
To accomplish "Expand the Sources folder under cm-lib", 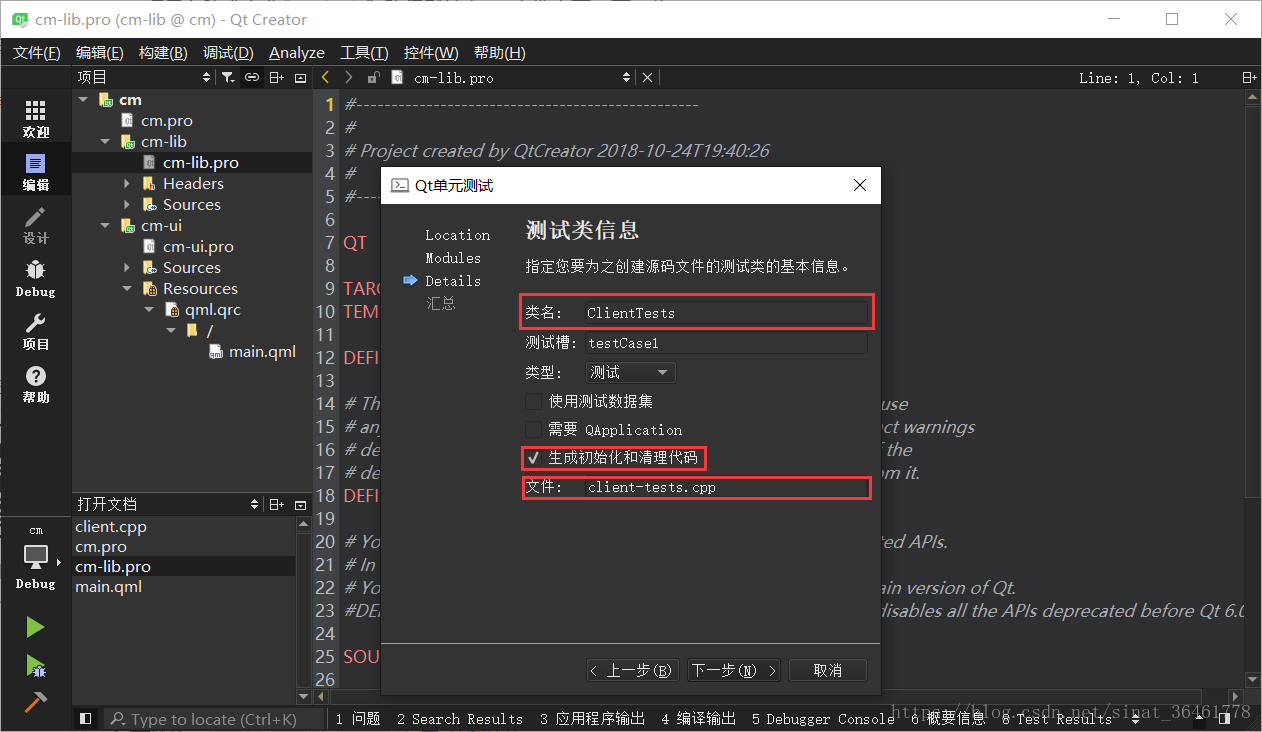I will click(127, 205).
